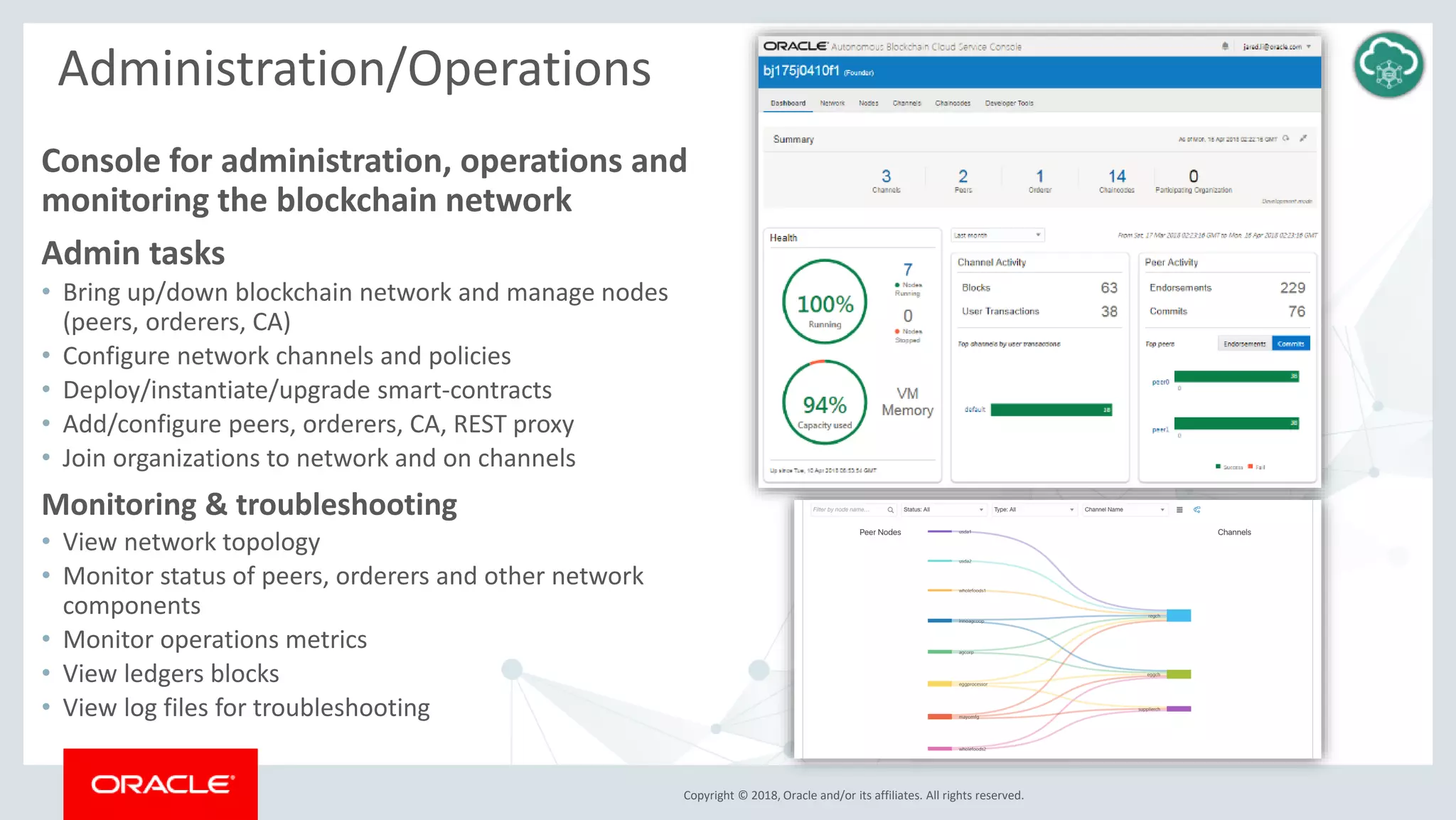Image resolution: width=1456 pixels, height=820 pixels.
Task: Open the Last month time range dropdown
Action: pyautogui.click(x=997, y=235)
